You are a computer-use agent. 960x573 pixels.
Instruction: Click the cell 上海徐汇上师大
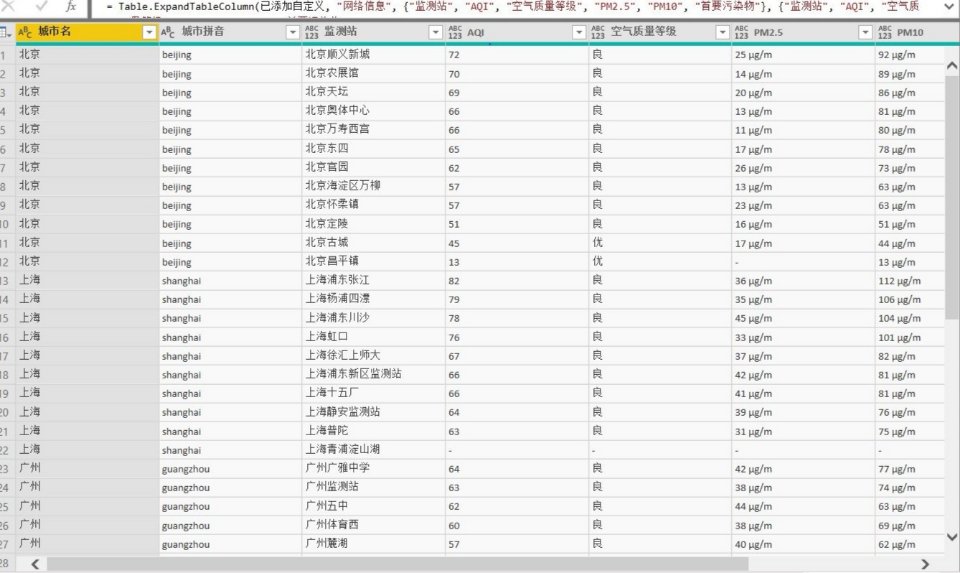(373, 356)
